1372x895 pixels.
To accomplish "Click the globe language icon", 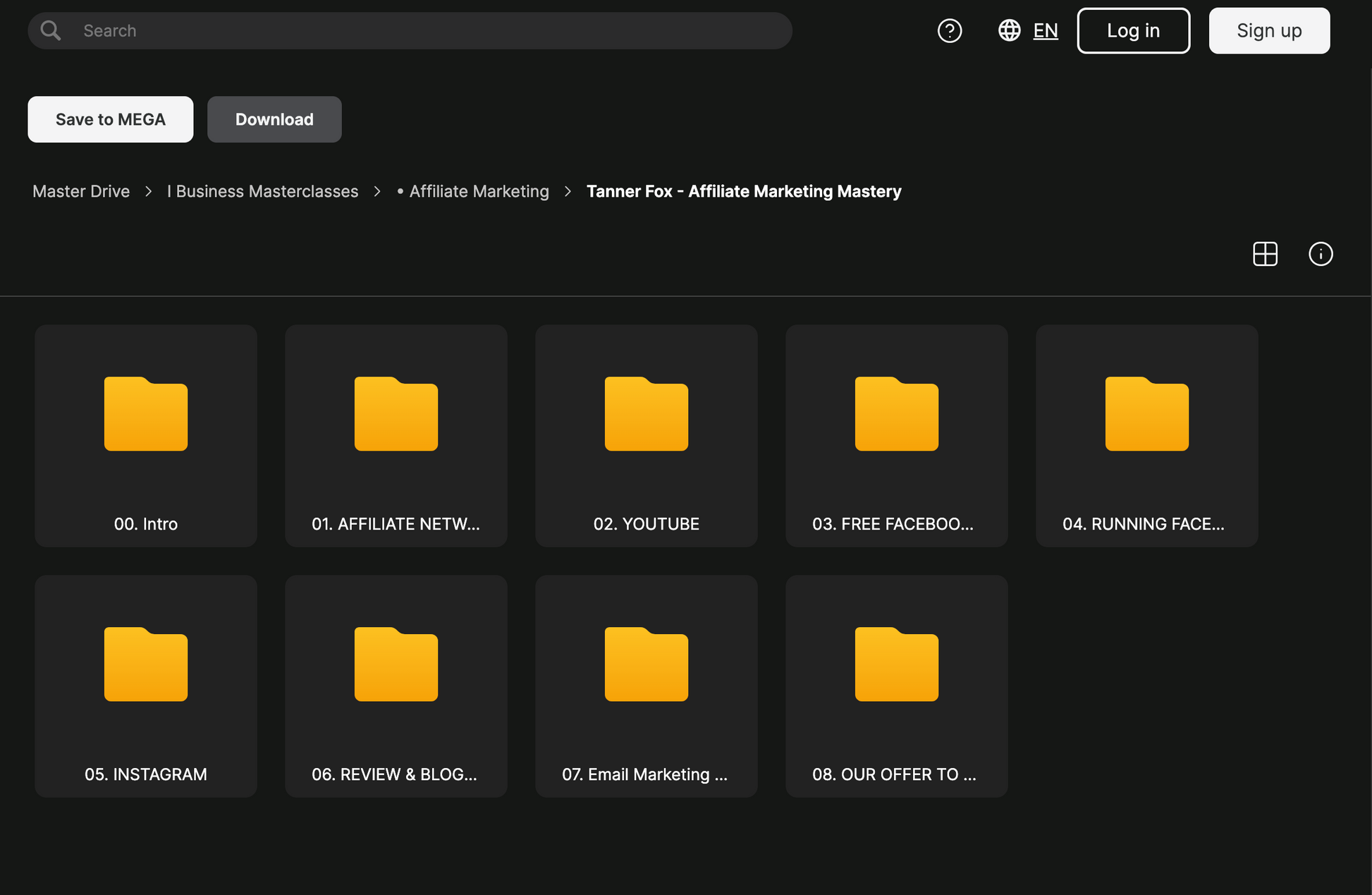I will [x=1009, y=30].
